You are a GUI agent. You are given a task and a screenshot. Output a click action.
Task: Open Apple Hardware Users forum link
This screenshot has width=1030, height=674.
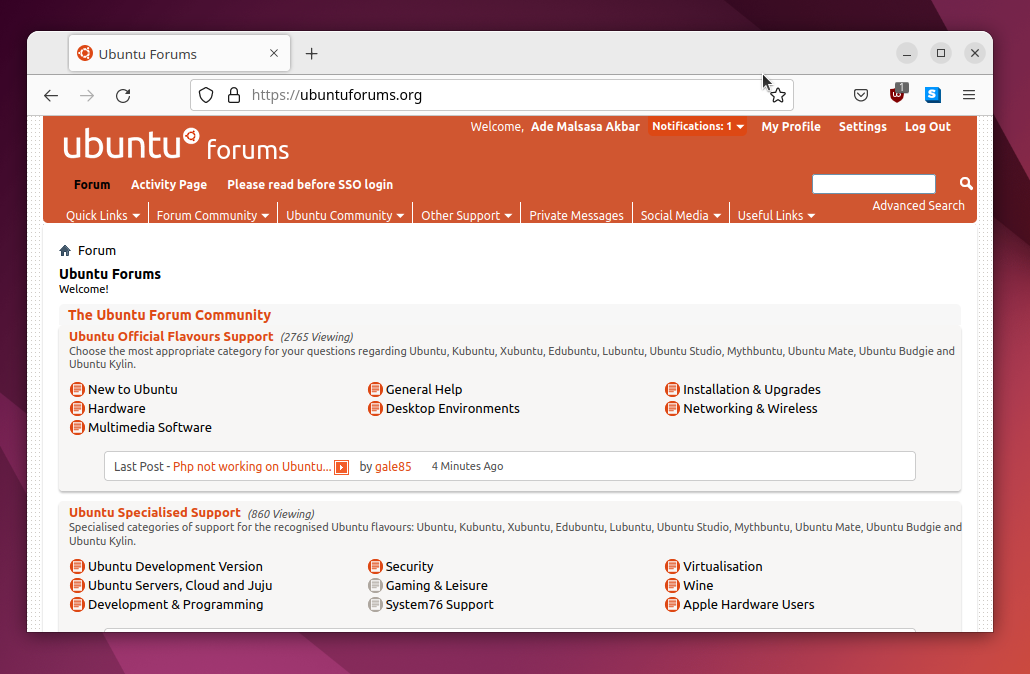(x=748, y=604)
